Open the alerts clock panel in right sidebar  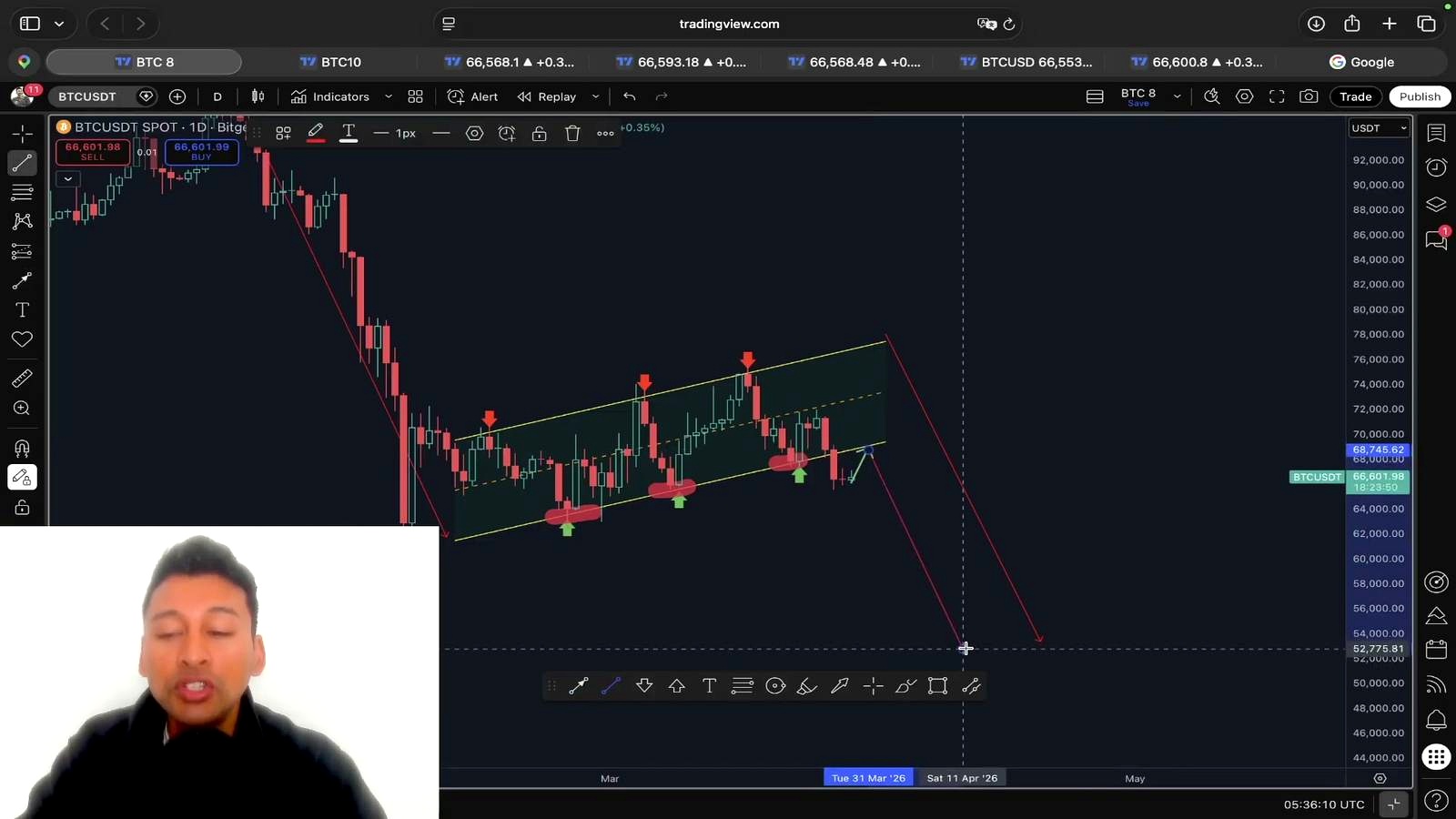pos(1436,167)
